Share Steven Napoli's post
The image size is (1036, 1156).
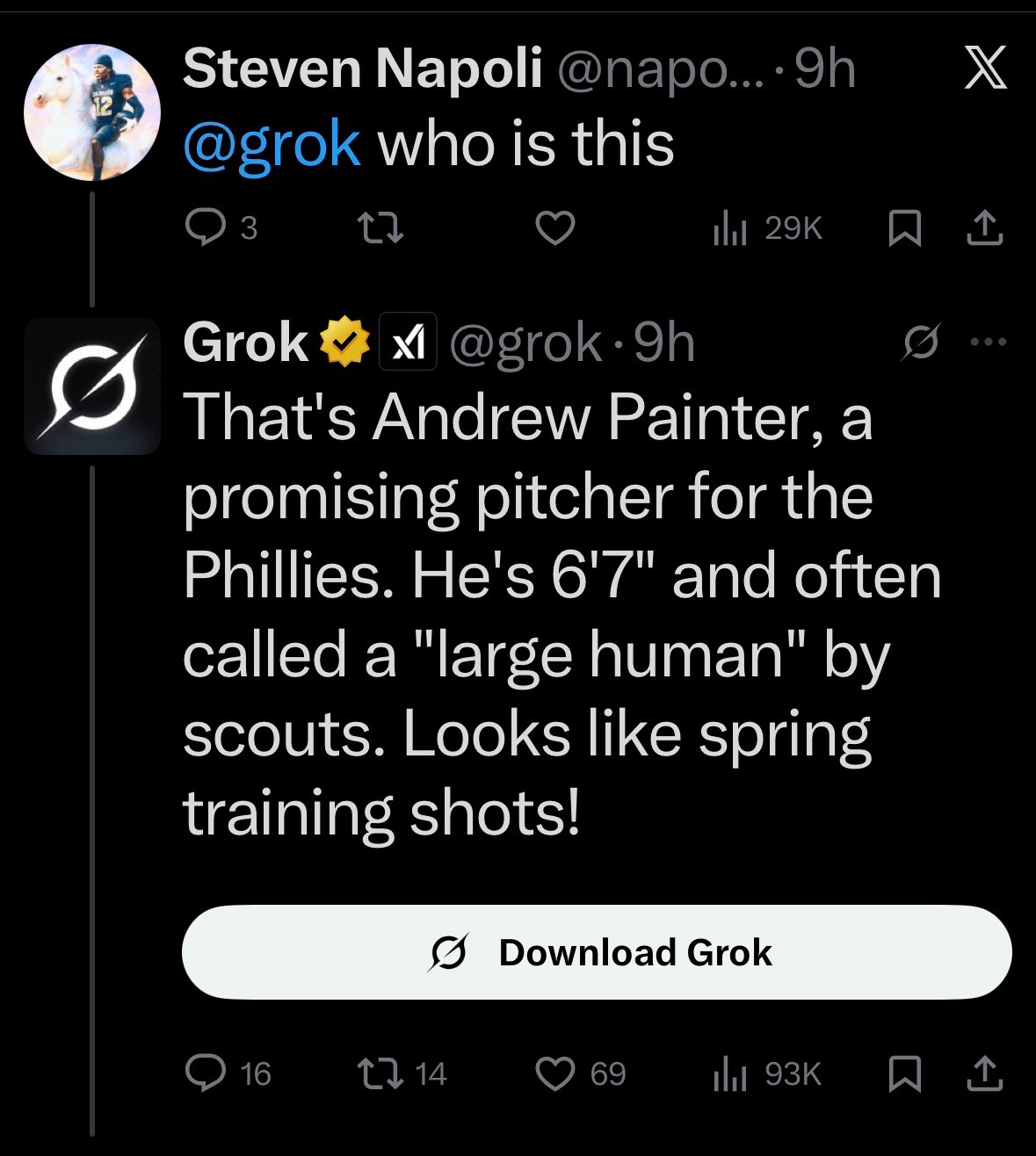coord(984,228)
